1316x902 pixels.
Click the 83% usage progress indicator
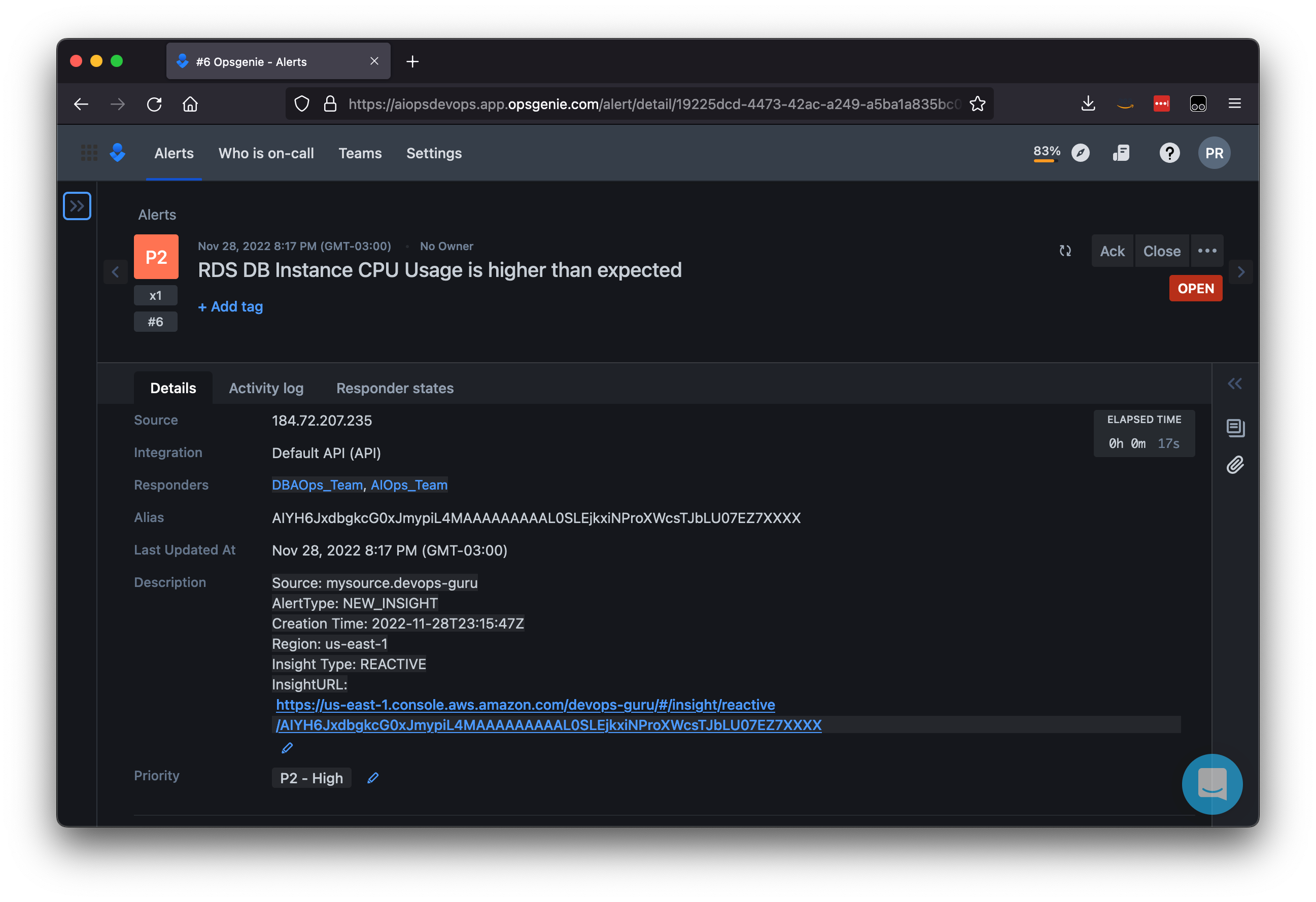click(1047, 151)
